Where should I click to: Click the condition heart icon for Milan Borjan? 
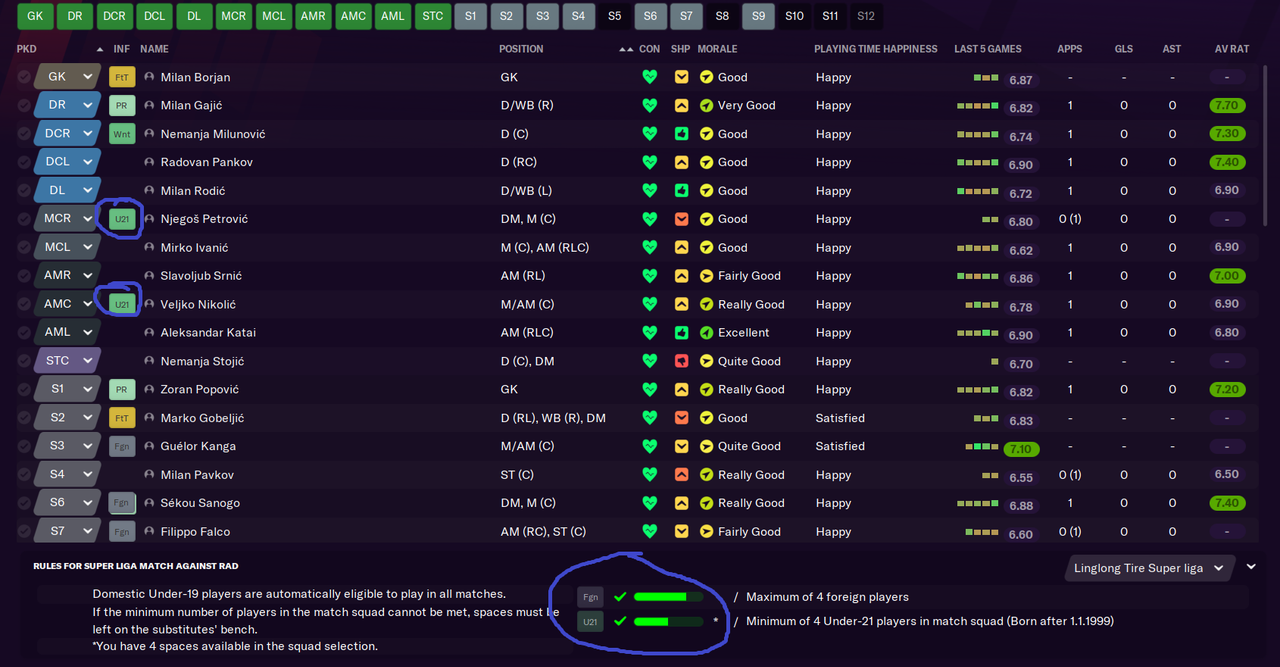point(650,77)
